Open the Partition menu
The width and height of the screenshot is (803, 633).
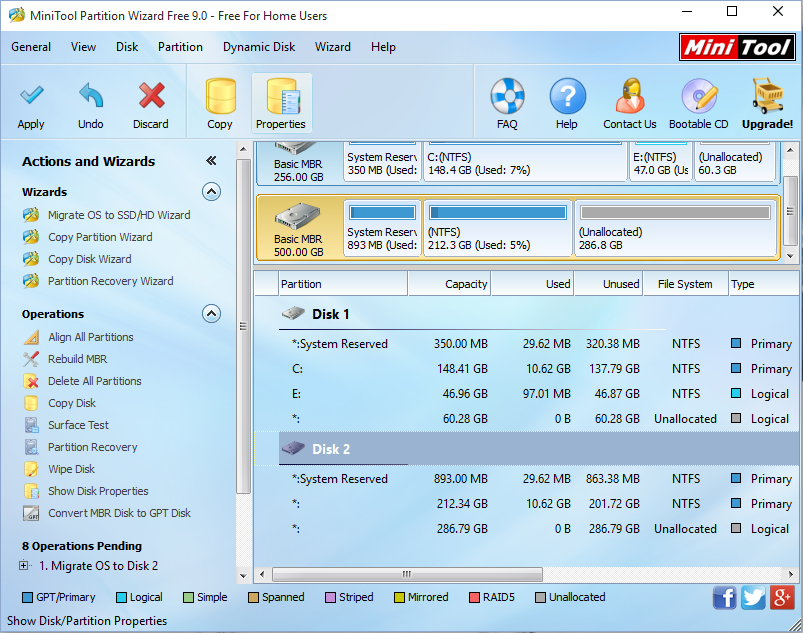coord(180,47)
